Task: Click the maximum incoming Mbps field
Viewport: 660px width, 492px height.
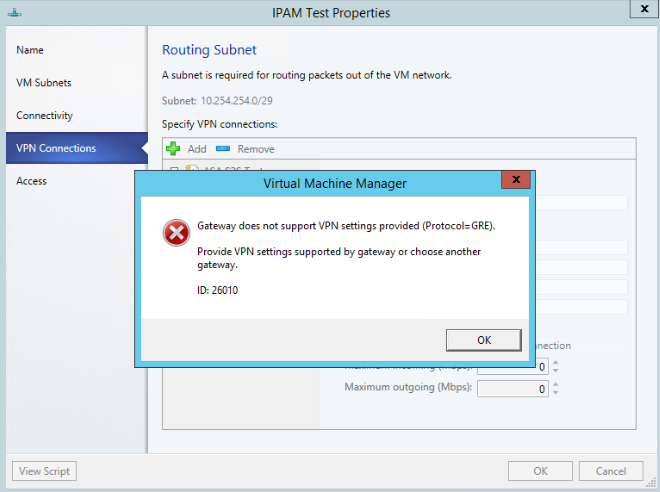Action: [513, 366]
